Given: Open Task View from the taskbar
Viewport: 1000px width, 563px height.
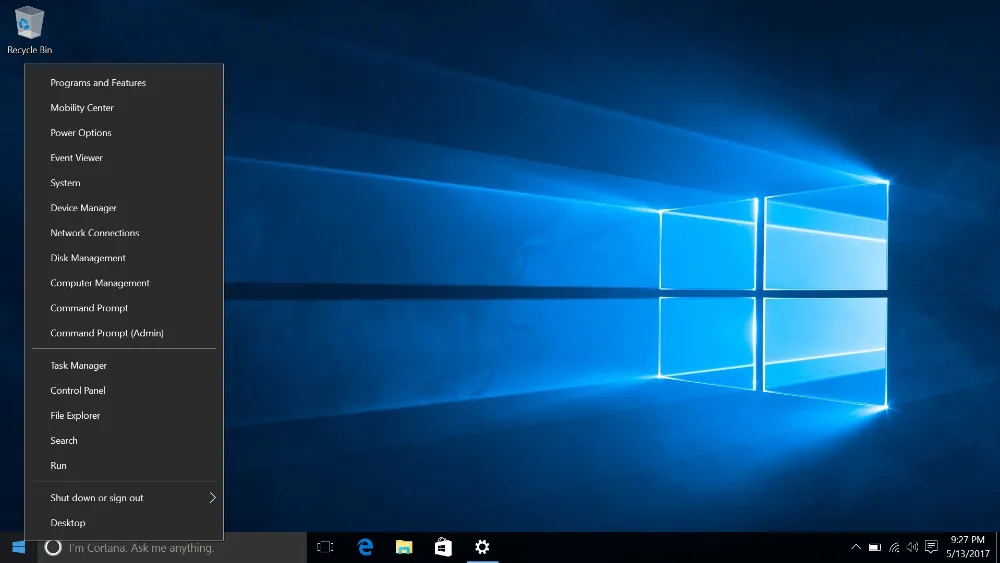Looking at the screenshot, I should [x=325, y=547].
